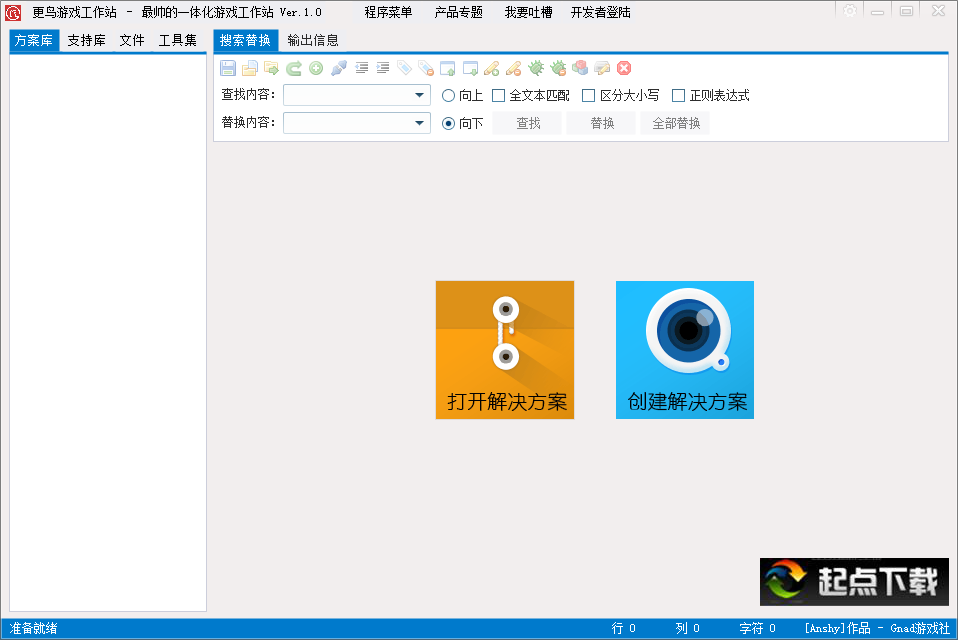The width and height of the screenshot is (958, 640).
Task: Click the 列 0 status bar entry
Action: (688, 628)
